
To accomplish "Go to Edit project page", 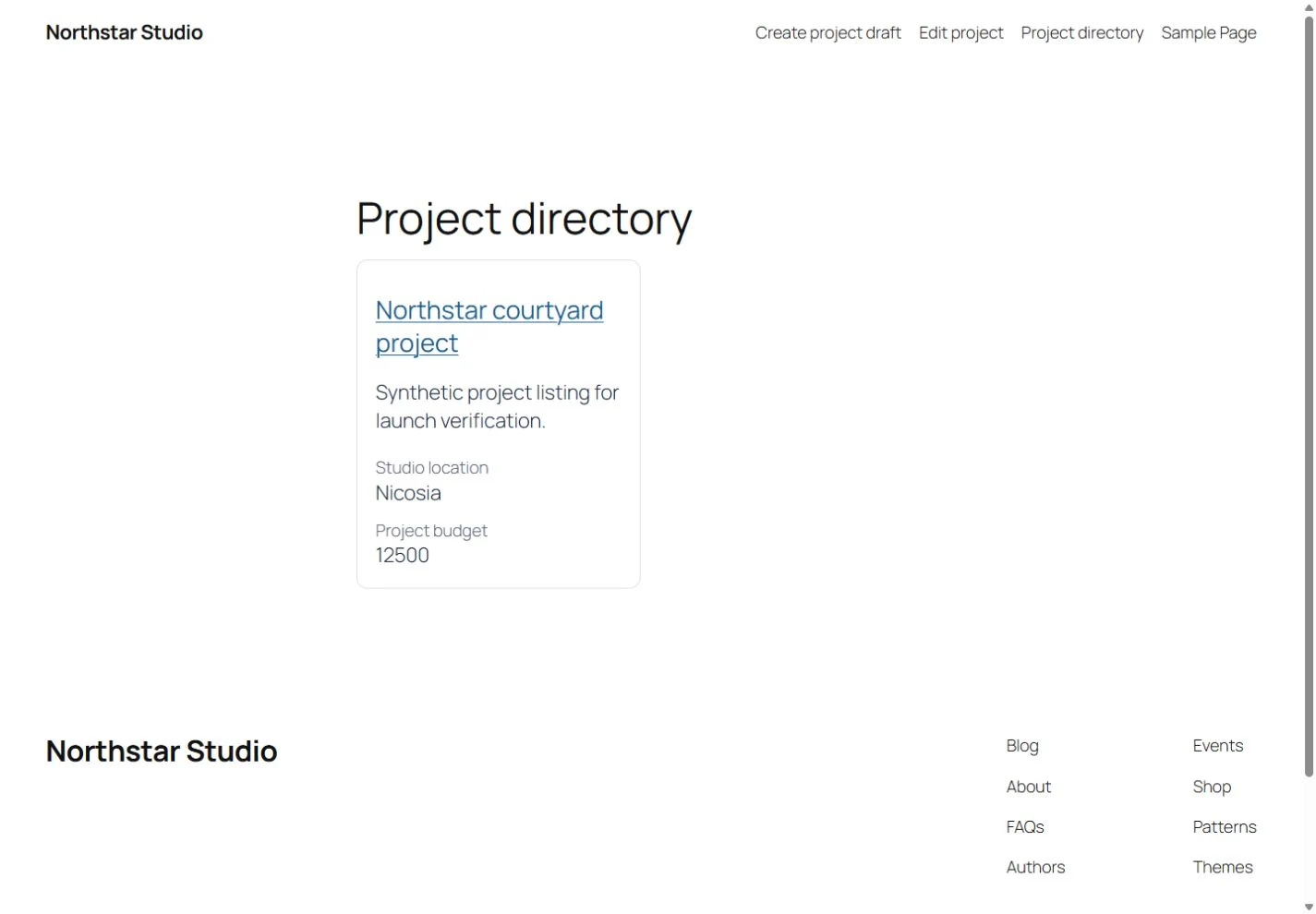I will coord(960,33).
